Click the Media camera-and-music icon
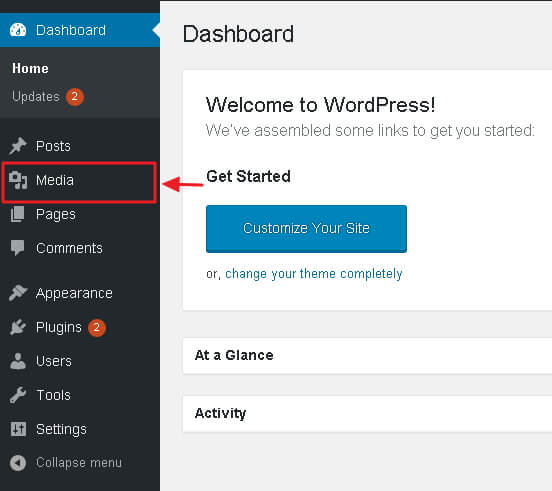This screenshot has height=491, width=552. tap(18, 180)
